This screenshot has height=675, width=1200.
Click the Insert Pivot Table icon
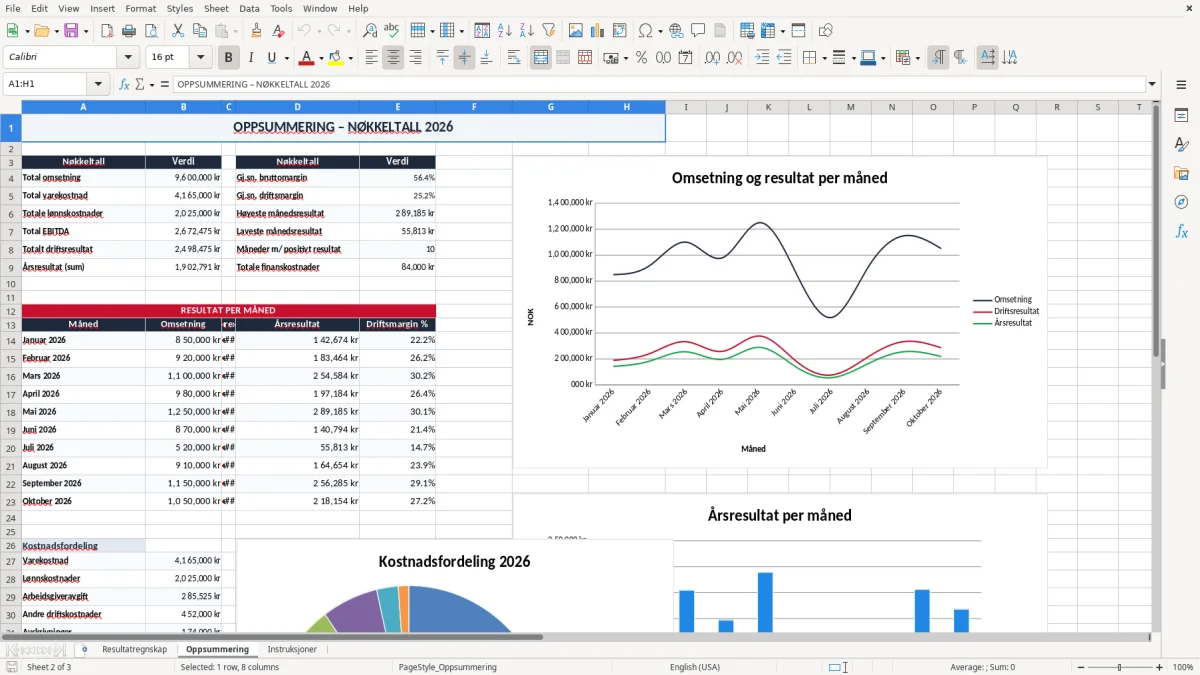point(619,31)
